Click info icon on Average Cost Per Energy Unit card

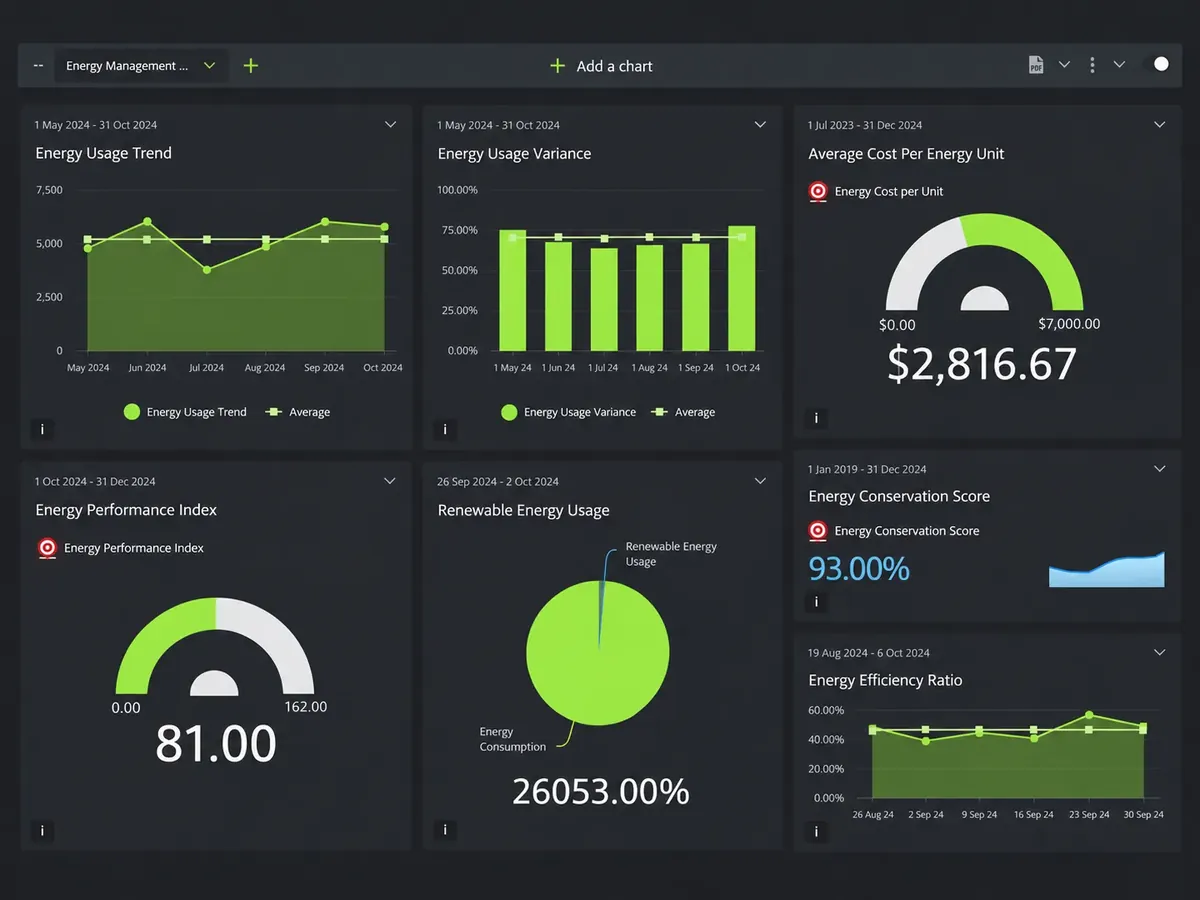[x=816, y=418]
